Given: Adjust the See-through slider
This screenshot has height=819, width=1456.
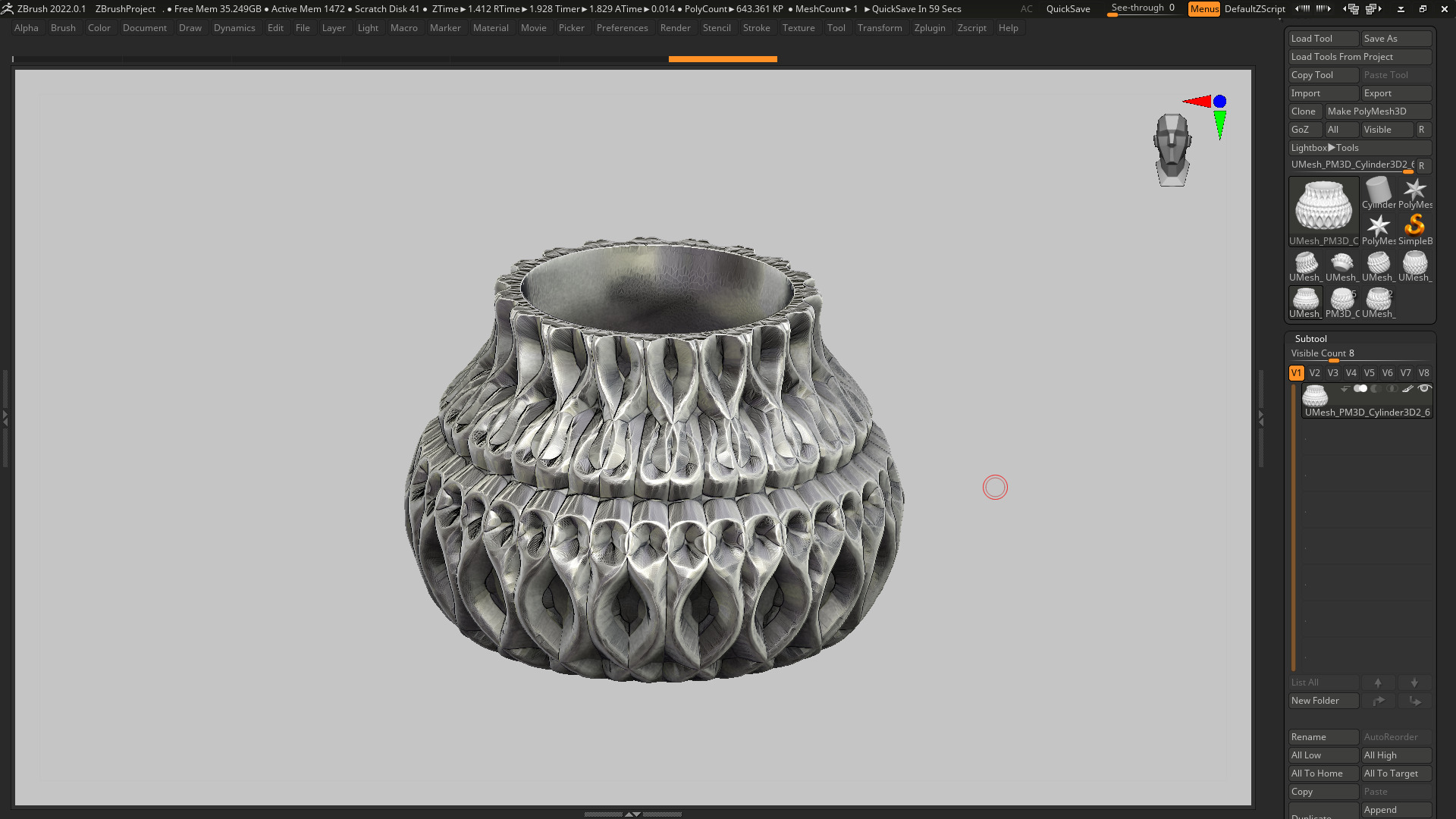Looking at the screenshot, I should point(1143,9).
